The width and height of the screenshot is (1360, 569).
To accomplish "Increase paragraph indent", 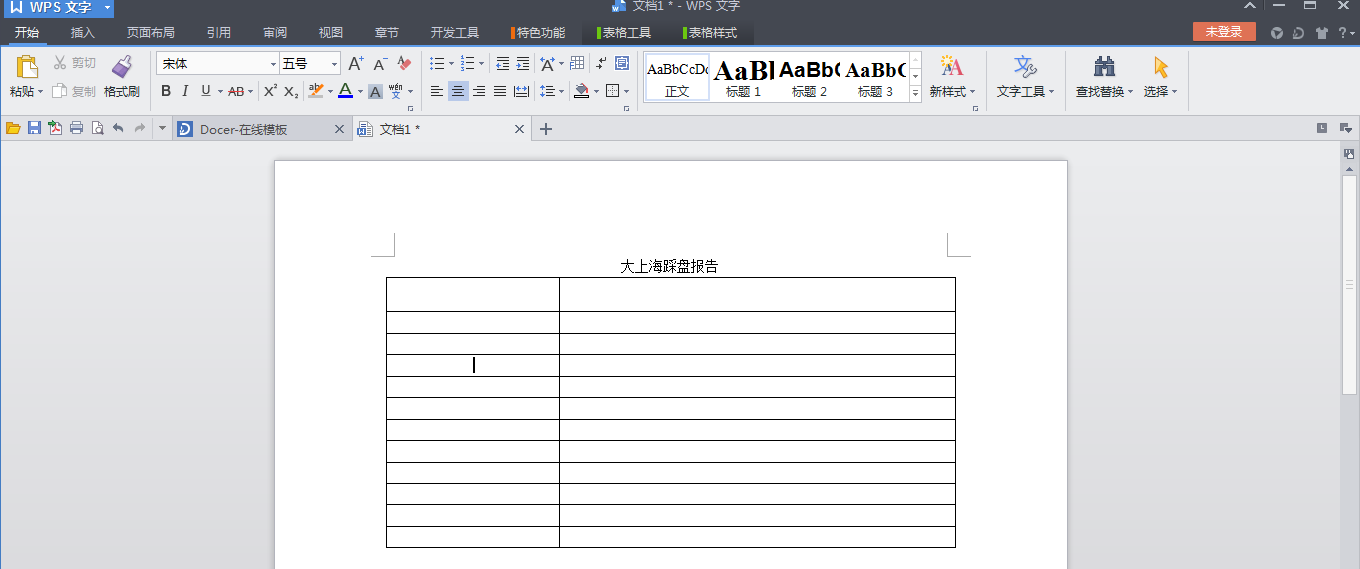I will (x=522, y=63).
